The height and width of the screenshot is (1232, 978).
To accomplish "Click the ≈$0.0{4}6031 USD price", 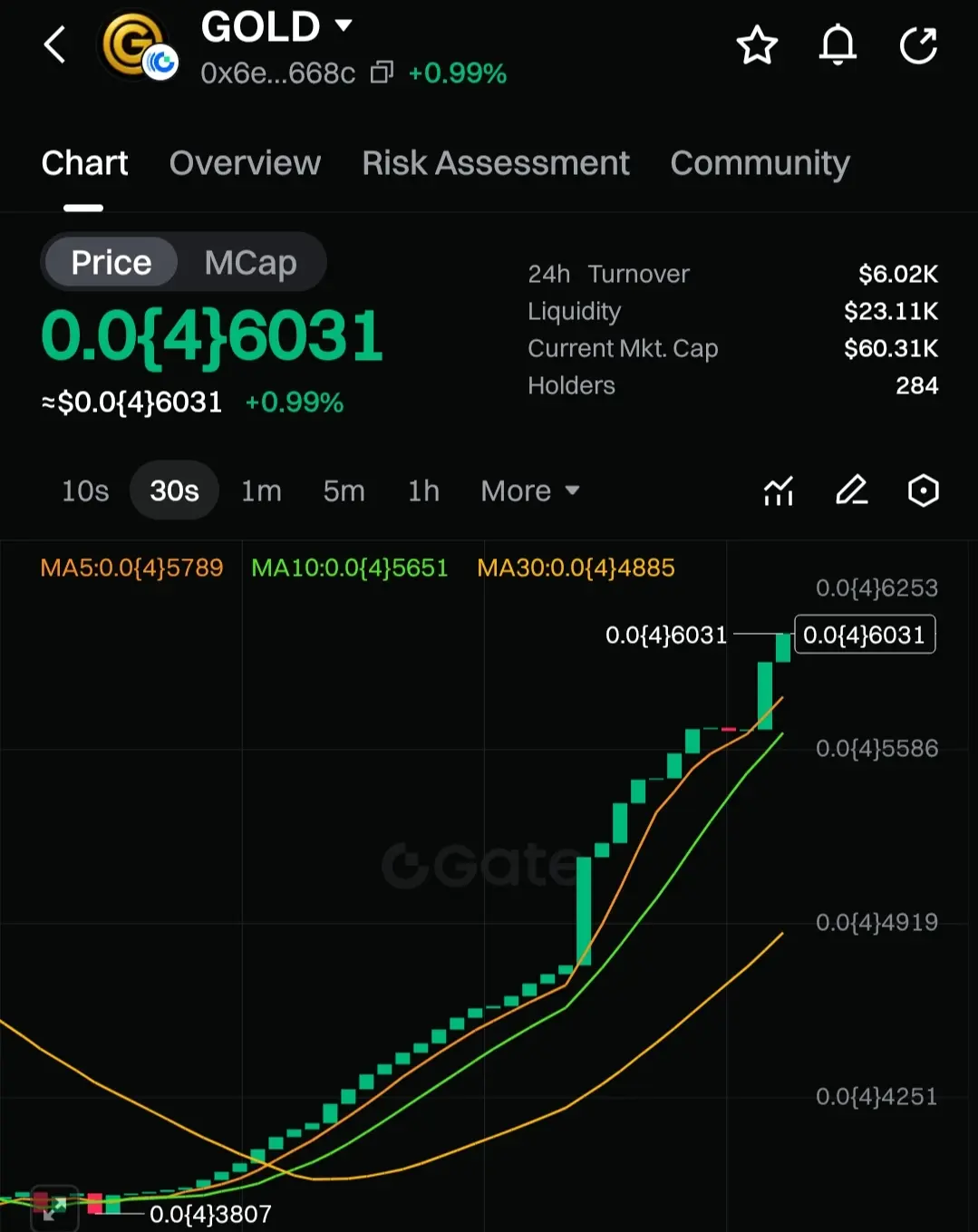I will tap(132, 402).
